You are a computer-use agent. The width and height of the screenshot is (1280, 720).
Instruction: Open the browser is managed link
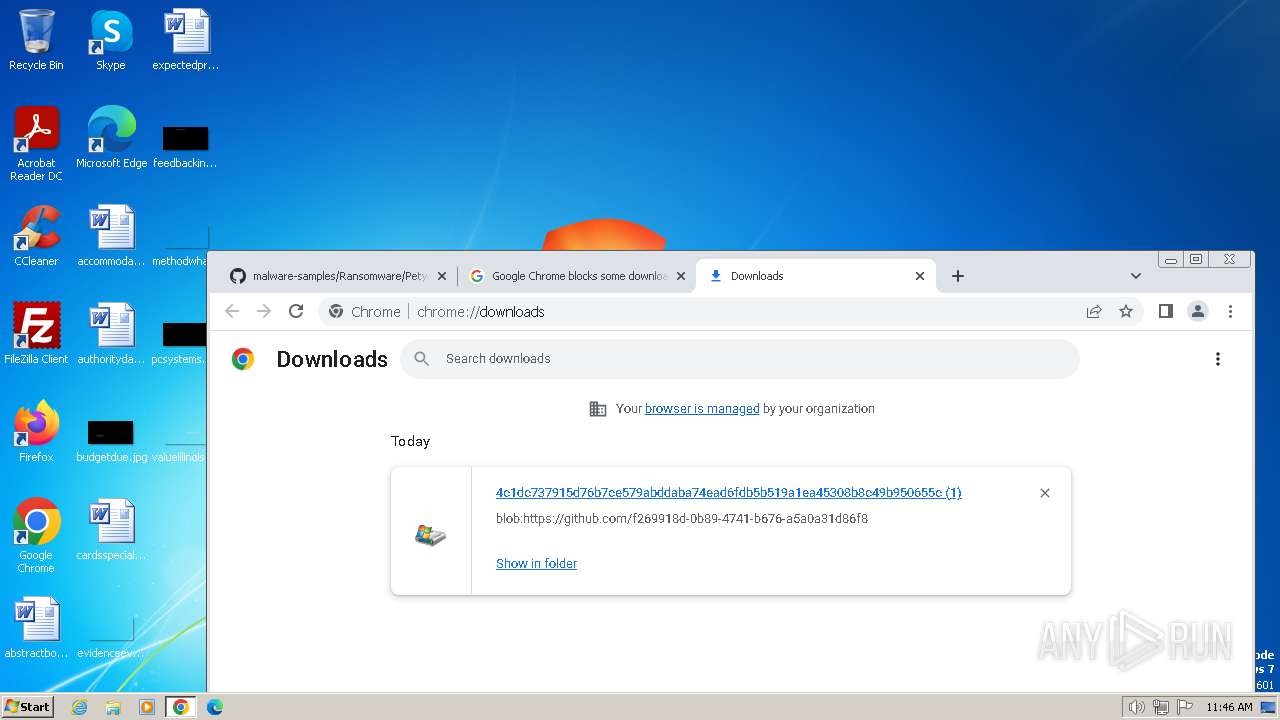[702, 408]
